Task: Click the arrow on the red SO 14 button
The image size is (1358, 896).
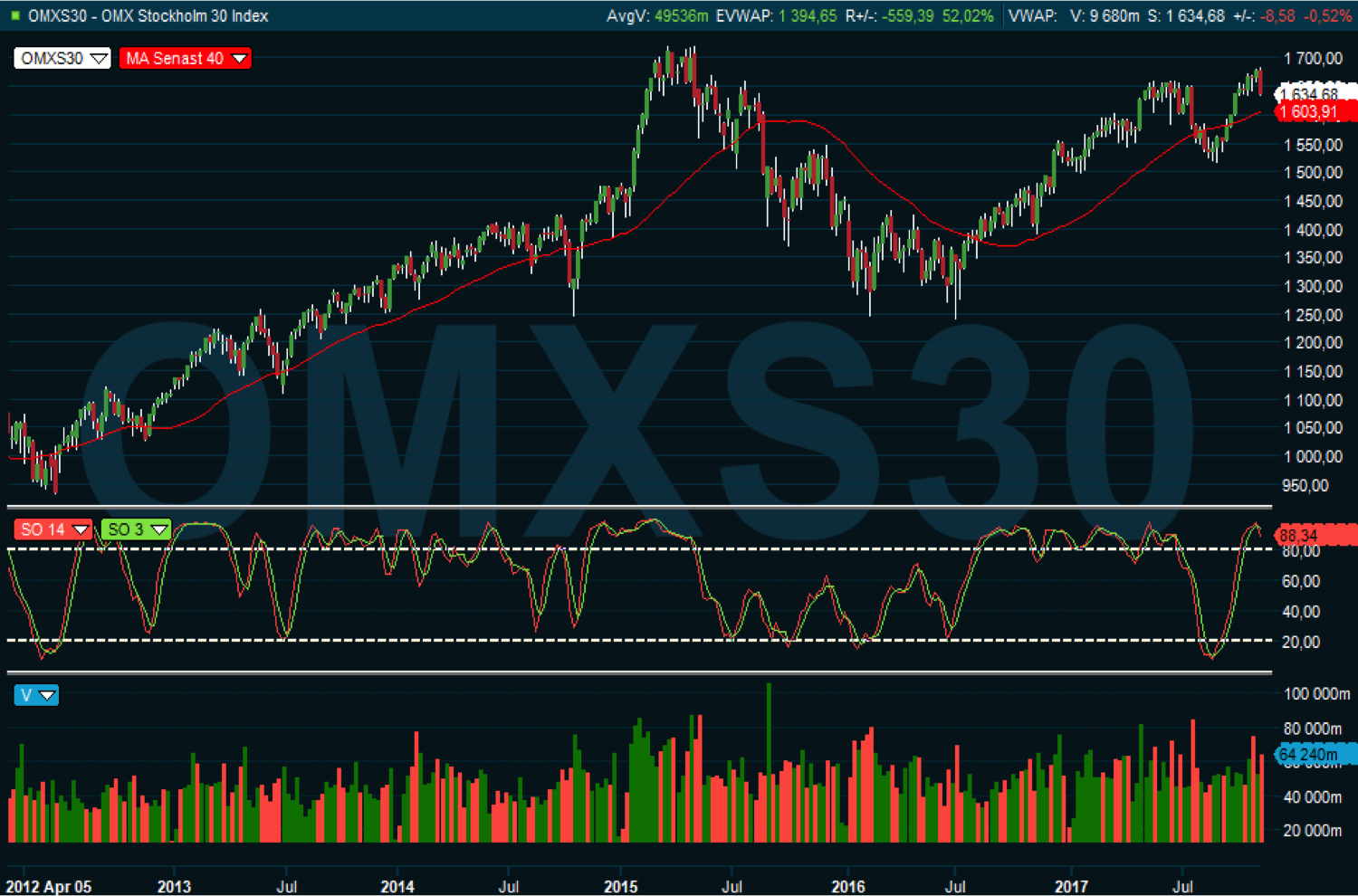Action: (x=80, y=530)
